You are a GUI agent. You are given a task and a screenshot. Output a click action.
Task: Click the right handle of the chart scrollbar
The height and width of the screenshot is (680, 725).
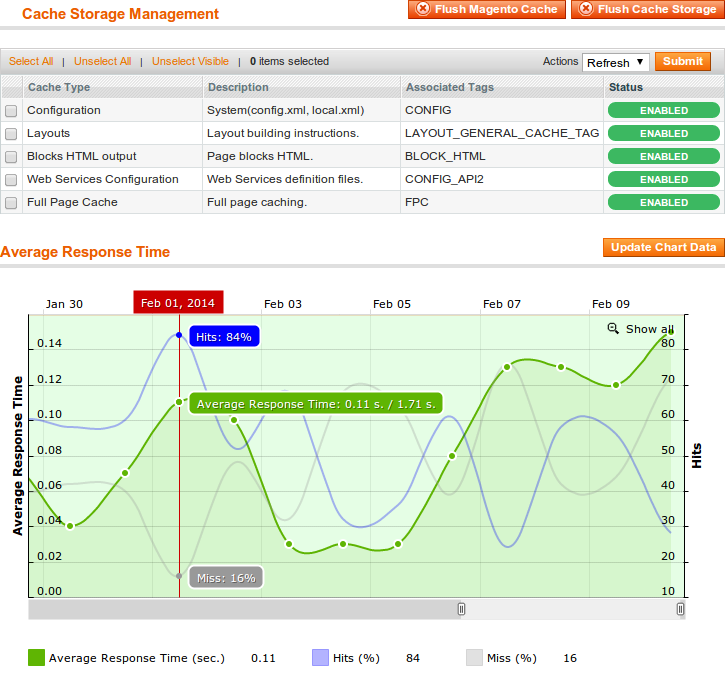coord(680,609)
